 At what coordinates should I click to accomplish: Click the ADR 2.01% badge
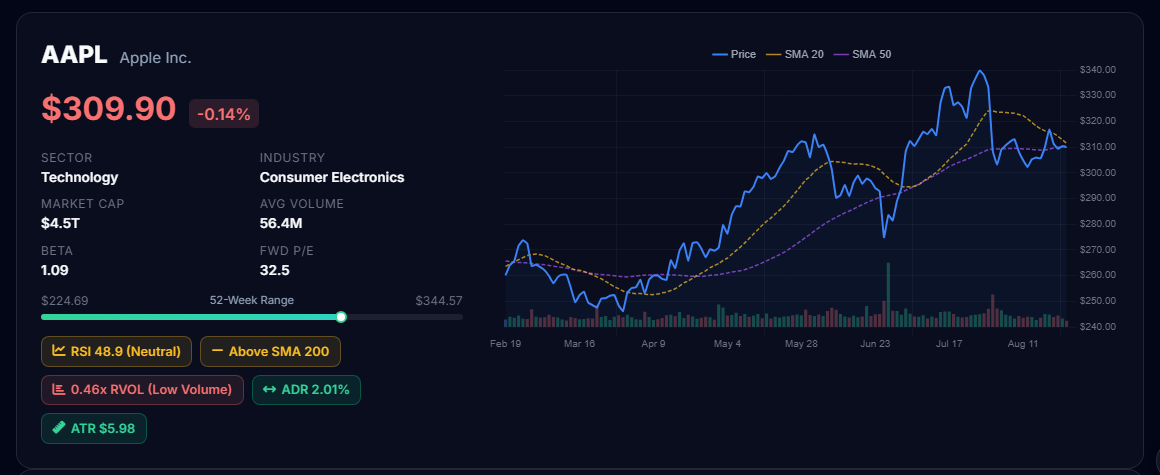click(306, 389)
